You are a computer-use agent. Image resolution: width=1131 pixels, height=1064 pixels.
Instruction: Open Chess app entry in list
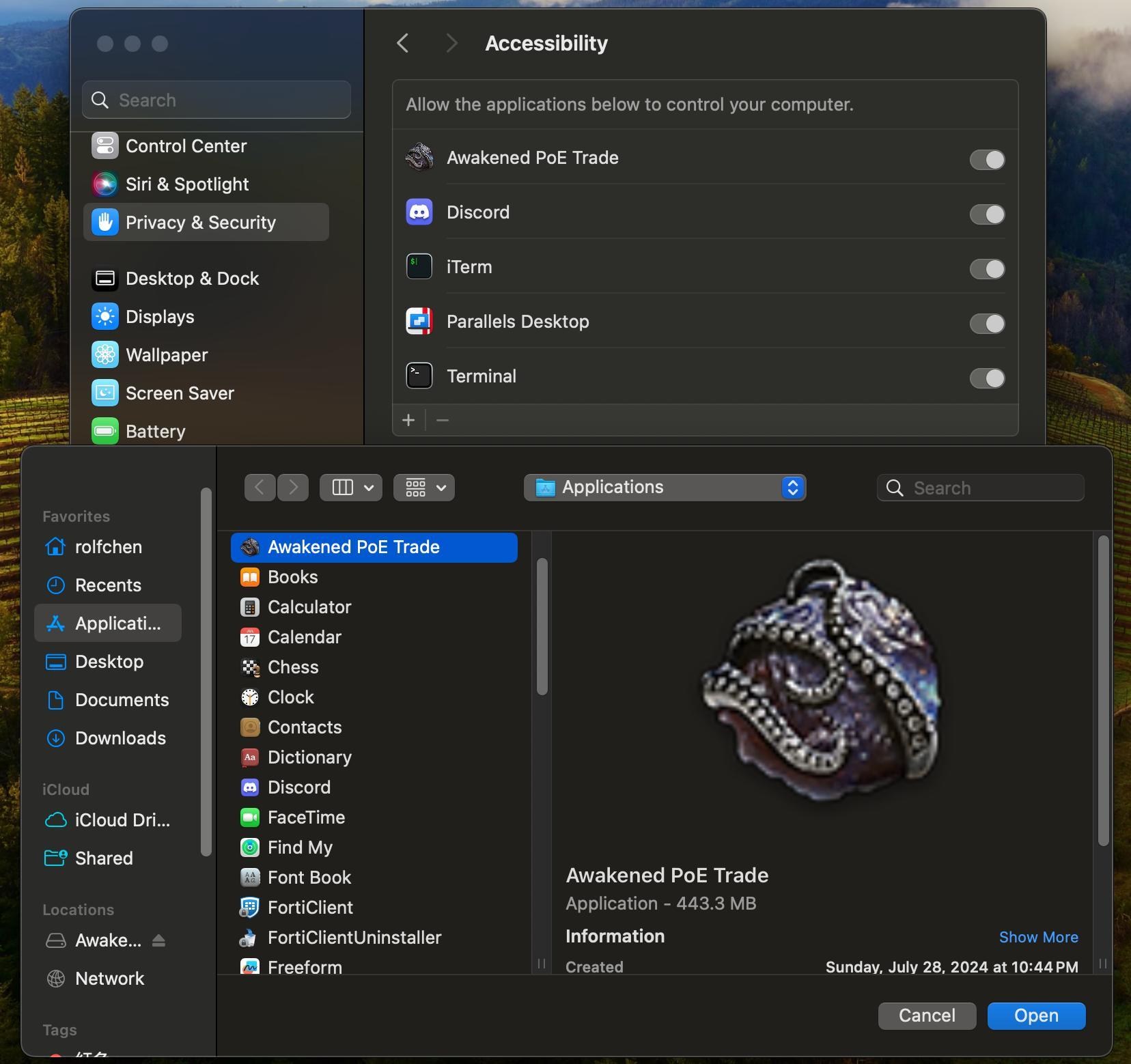293,667
